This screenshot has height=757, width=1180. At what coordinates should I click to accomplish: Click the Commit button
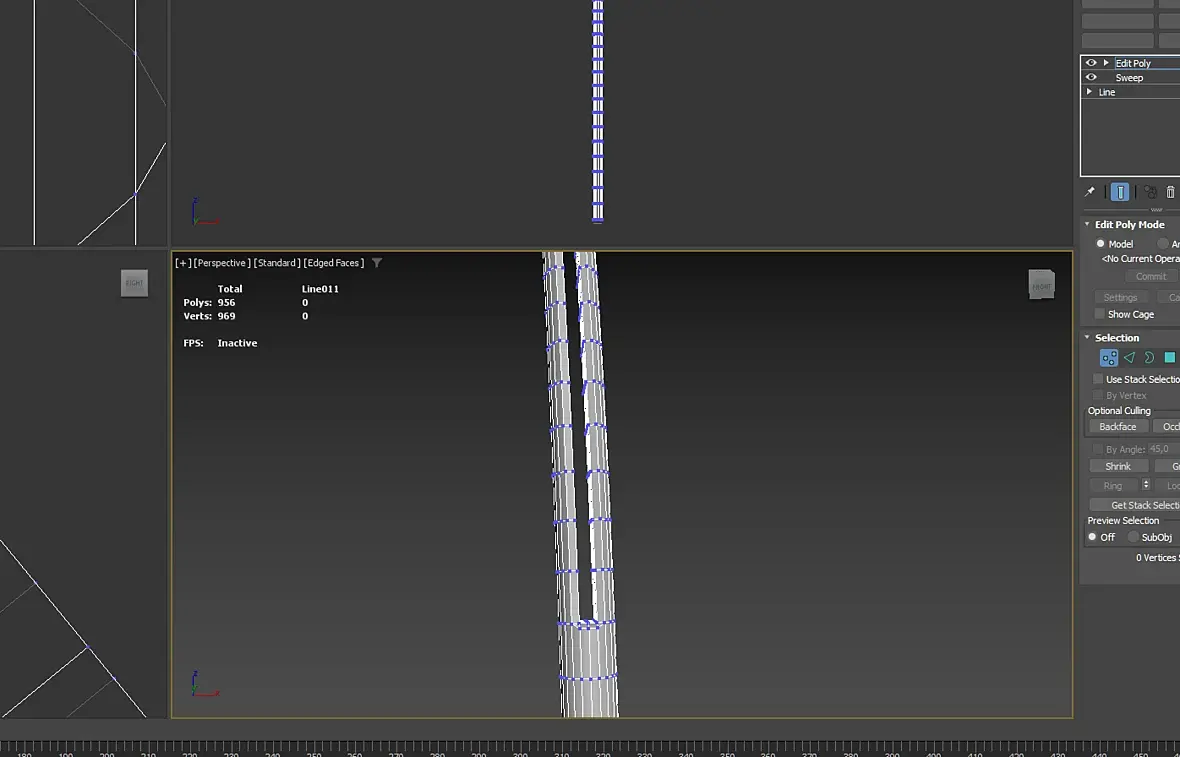click(1151, 276)
